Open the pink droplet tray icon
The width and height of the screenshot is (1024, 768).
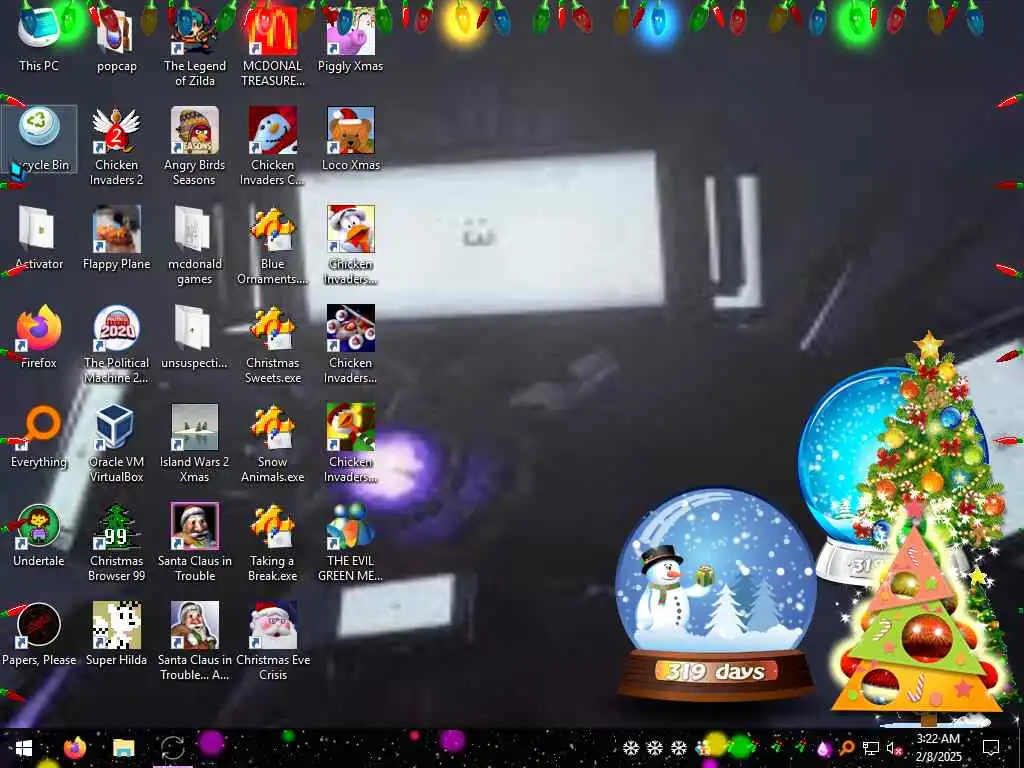coord(825,748)
